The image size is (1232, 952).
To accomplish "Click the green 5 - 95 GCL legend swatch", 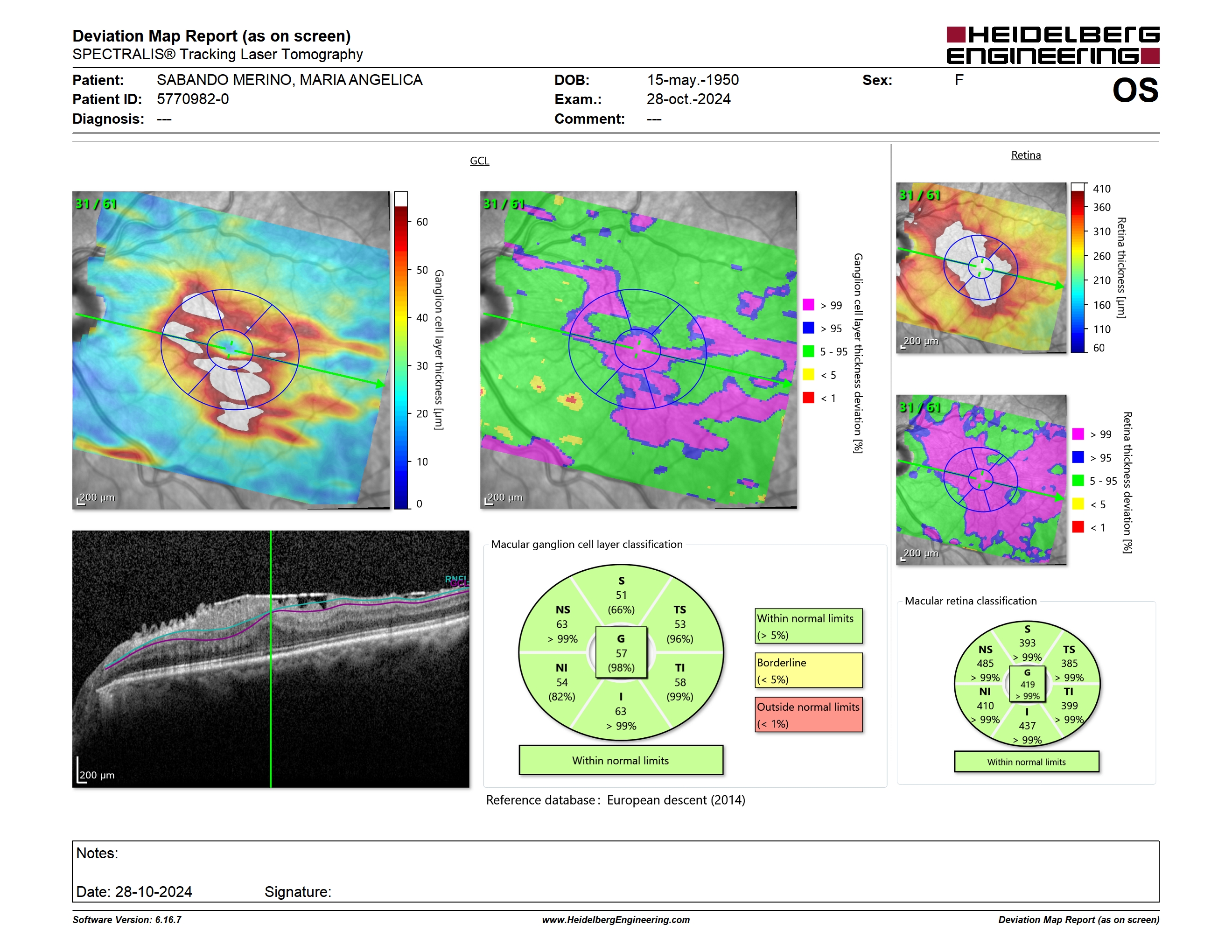I will pyautogui.click(x=808, y=351).
